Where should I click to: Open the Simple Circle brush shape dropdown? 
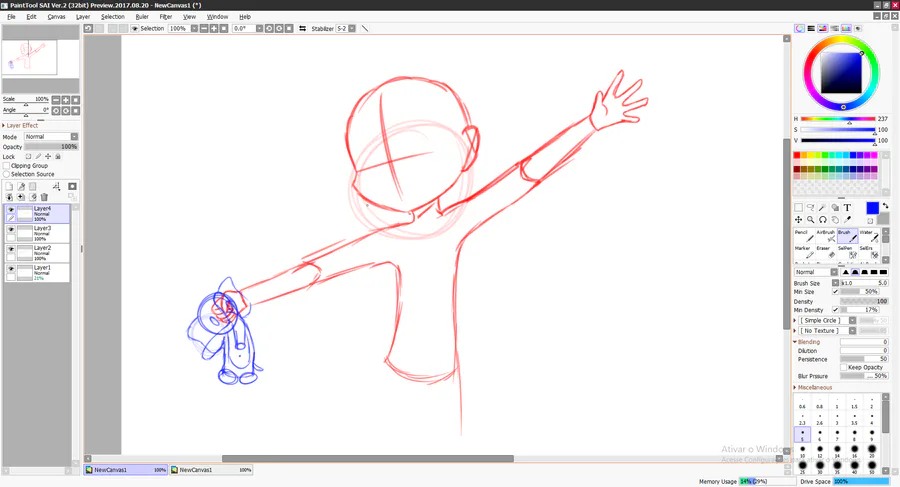(x=852, y=320)
